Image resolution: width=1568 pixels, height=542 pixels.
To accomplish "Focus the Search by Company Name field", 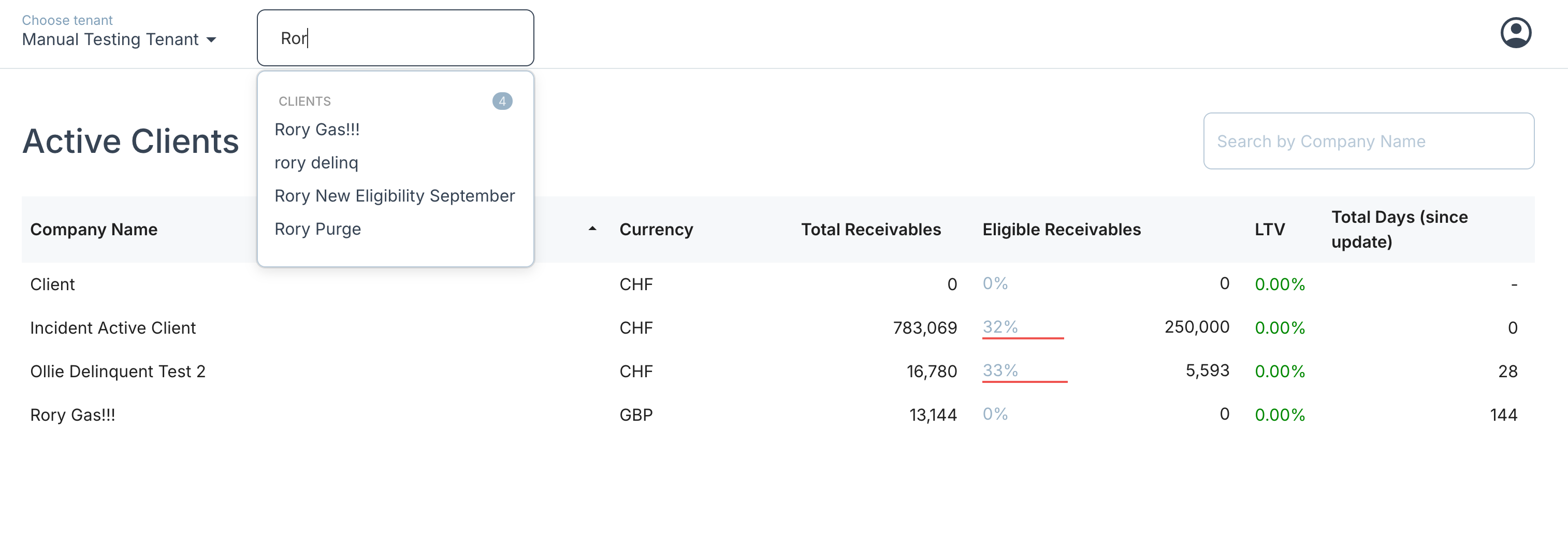I will click(x=1368, y=141).
